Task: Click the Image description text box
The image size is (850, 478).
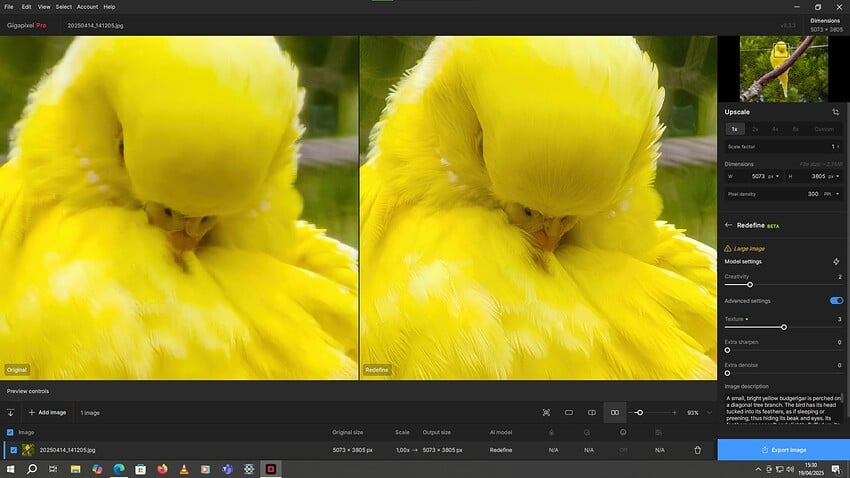Action: (784, 409)
